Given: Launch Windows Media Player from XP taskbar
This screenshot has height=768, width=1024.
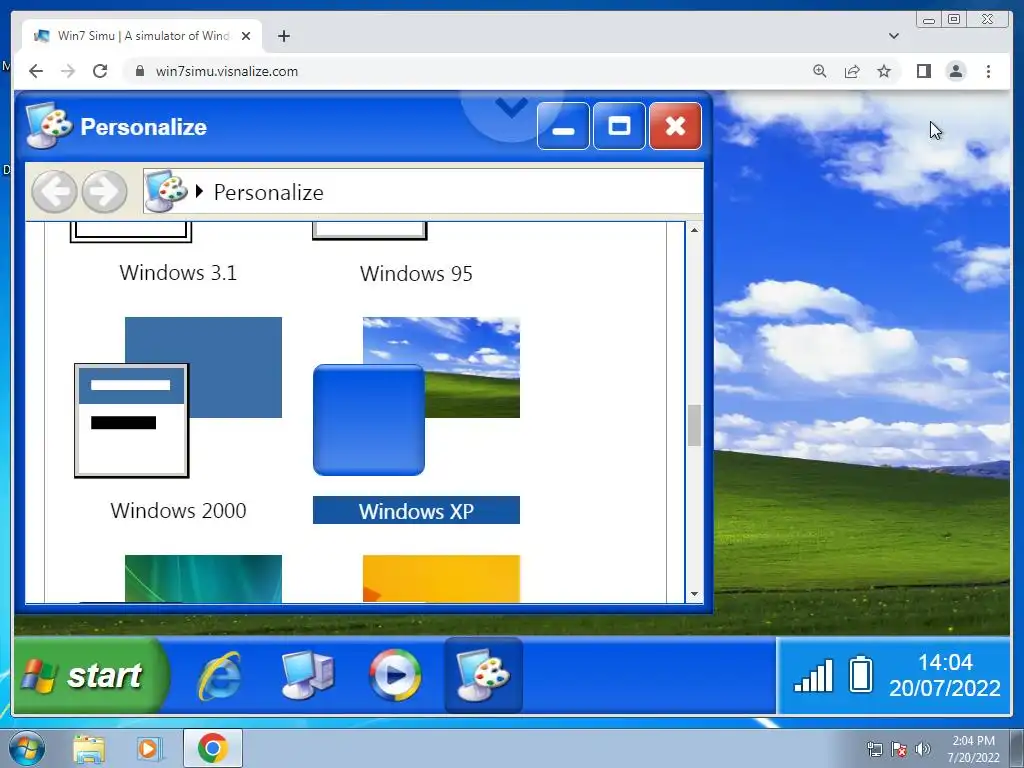Looking at the screenshot, I should point(395,675).
